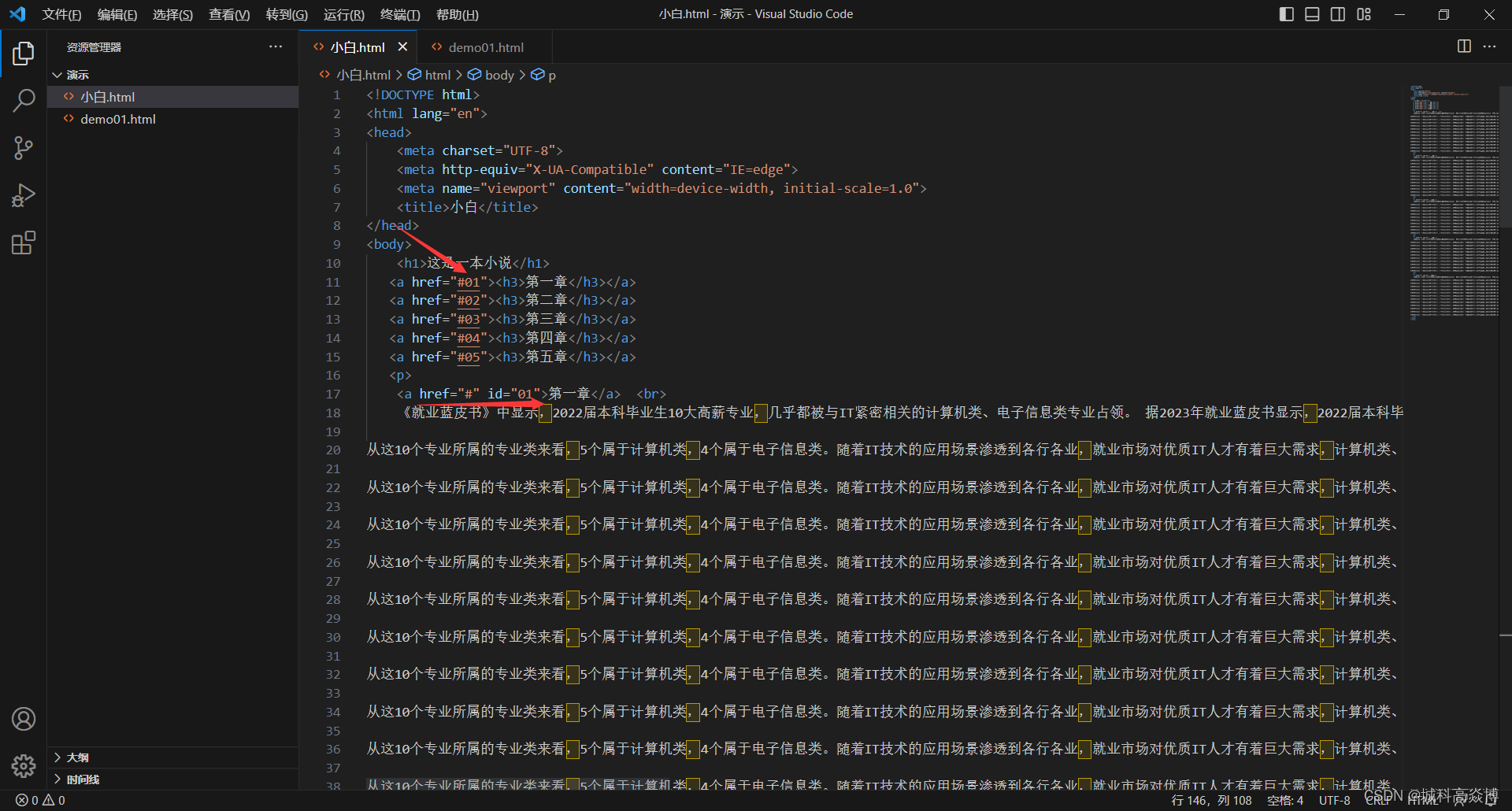This screenshot has height=811, width=1512.
Task: Open the Search view in activity bar
Action: (24, 101)
